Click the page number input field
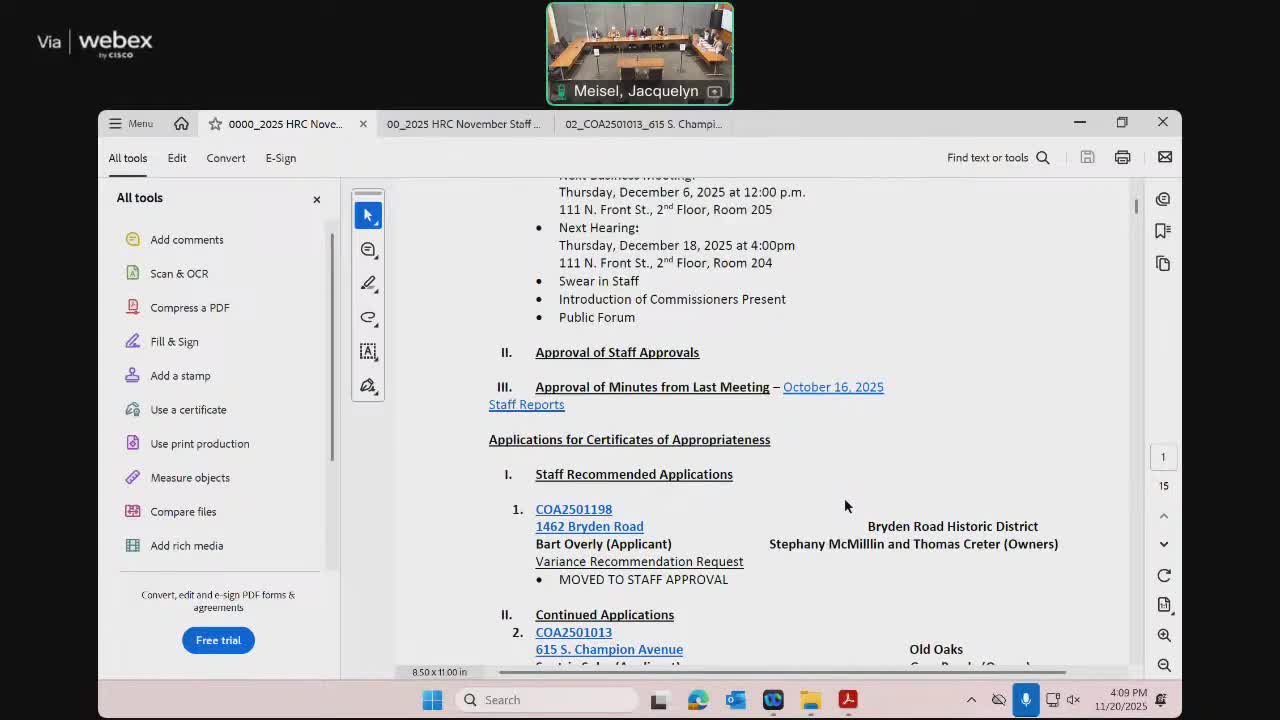The height and width of the screenshot is (720, 1280). click(x=1163, y=456)
